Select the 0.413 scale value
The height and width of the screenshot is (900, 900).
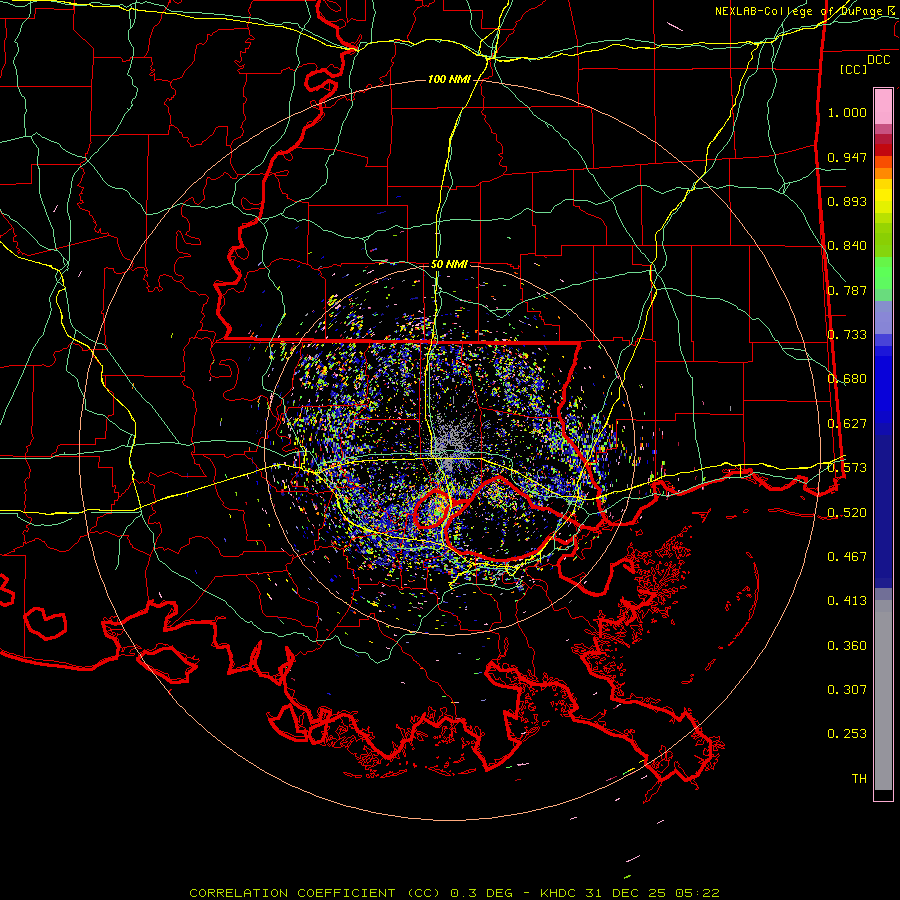point(847,601)
